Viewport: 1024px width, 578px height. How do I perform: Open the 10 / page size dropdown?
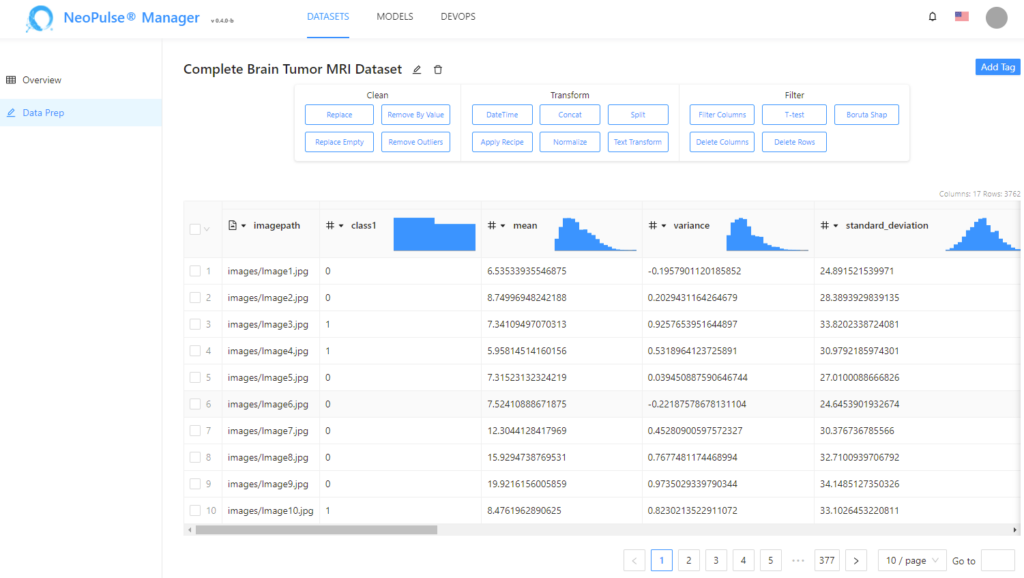911,561
